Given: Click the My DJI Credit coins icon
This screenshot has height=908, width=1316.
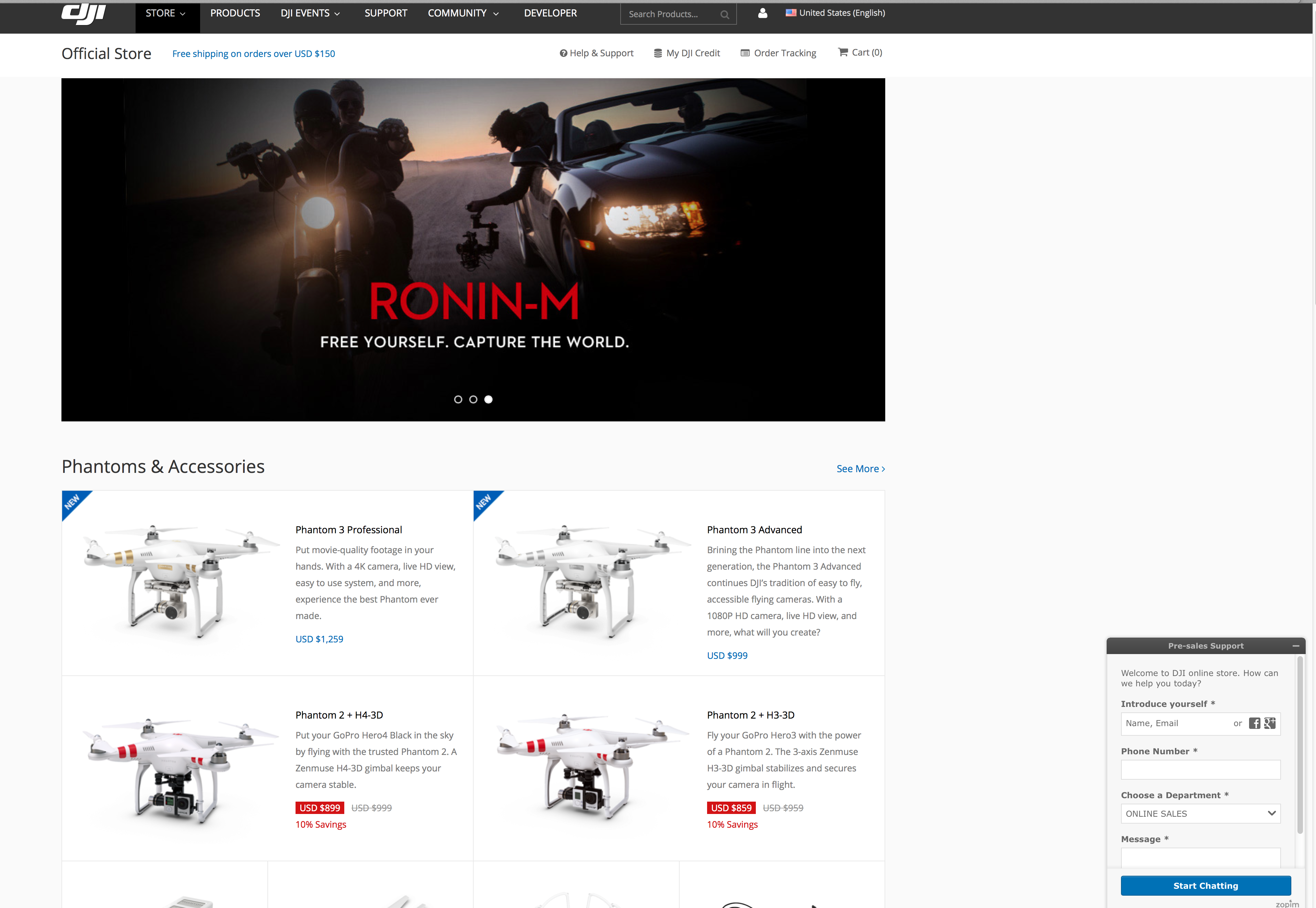Looking at the screenshot, I should point(658,53).
